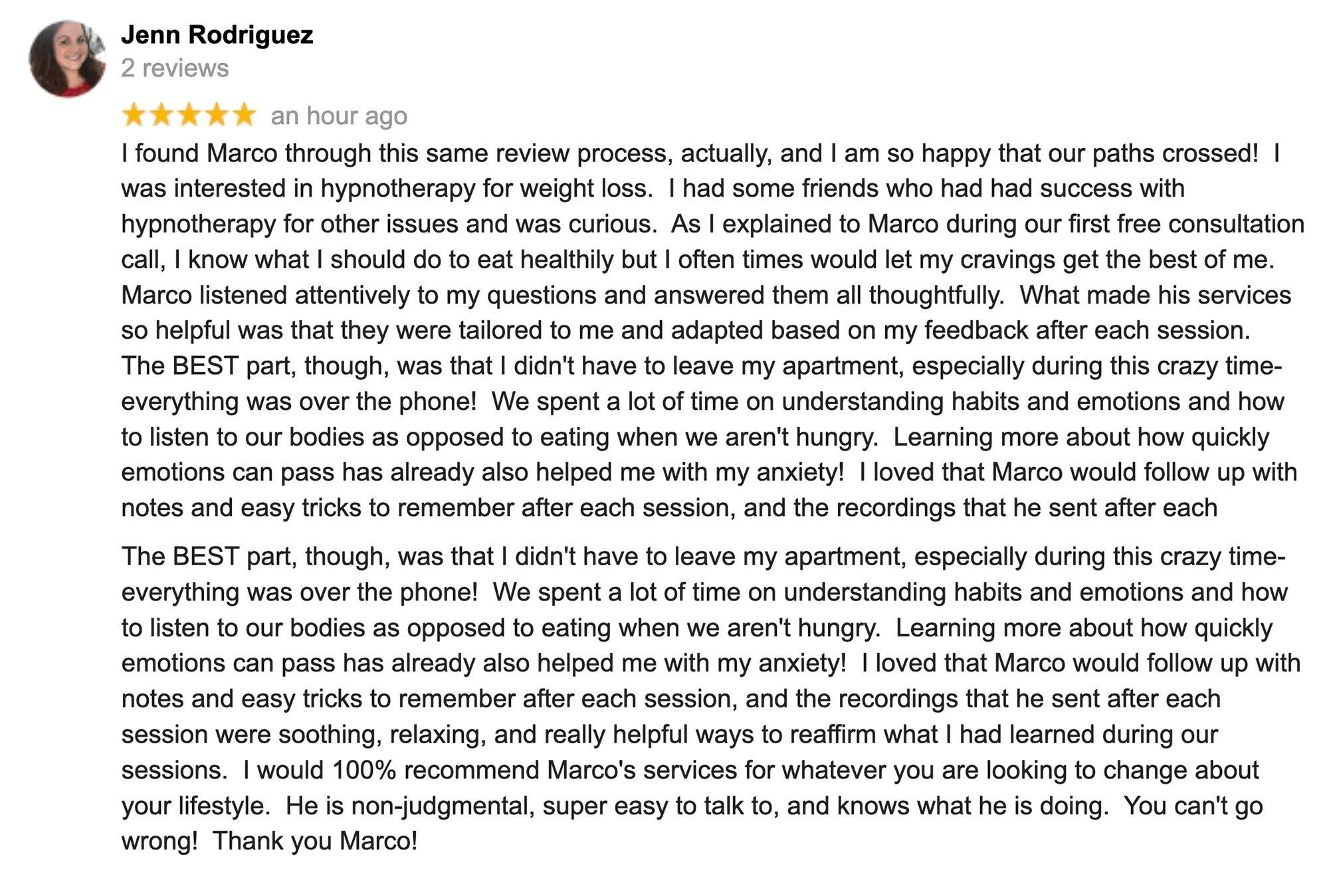Click the fourth gold rating star

217,115
